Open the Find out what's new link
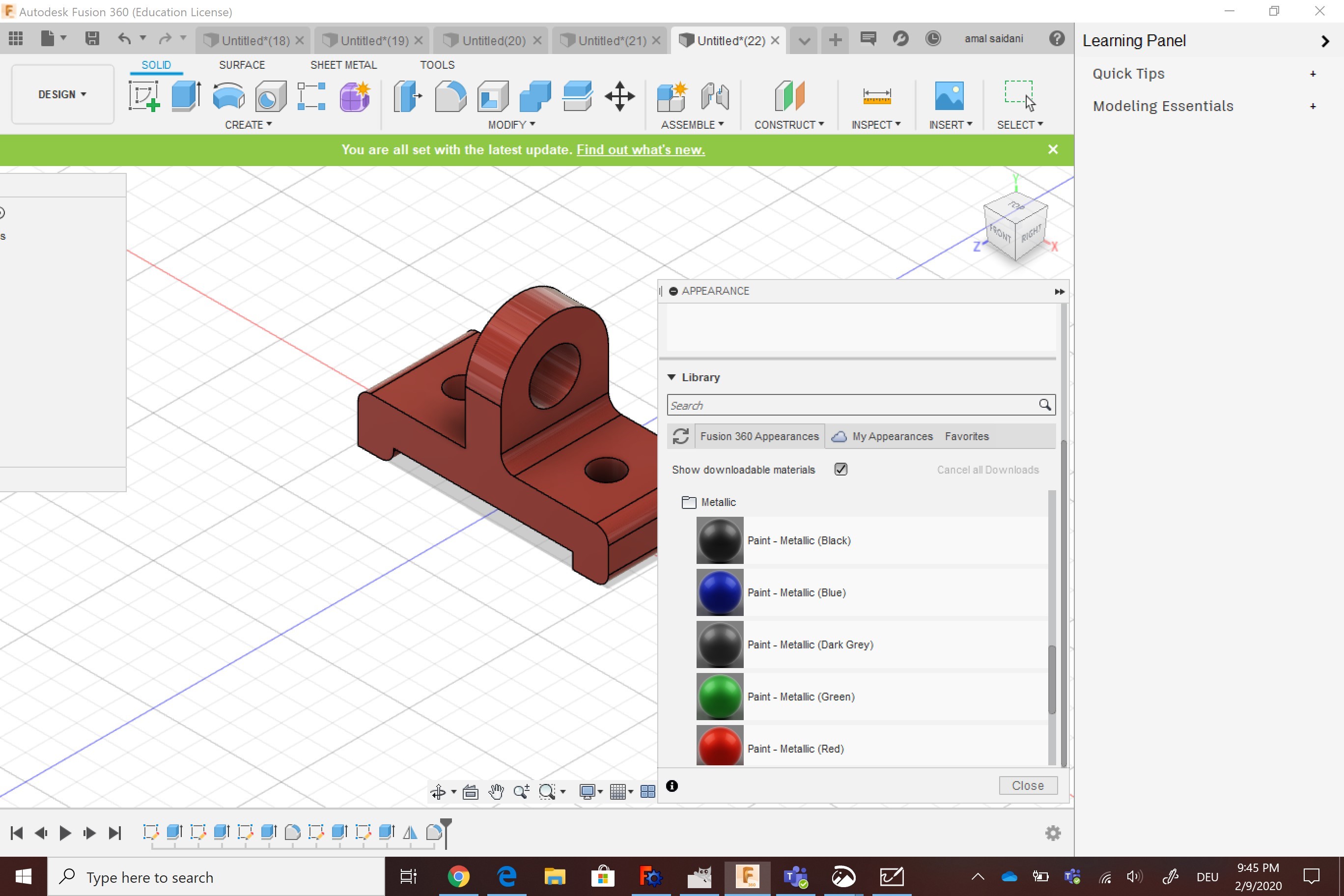This screenshot has width=1344, height=896. [640, 150]
